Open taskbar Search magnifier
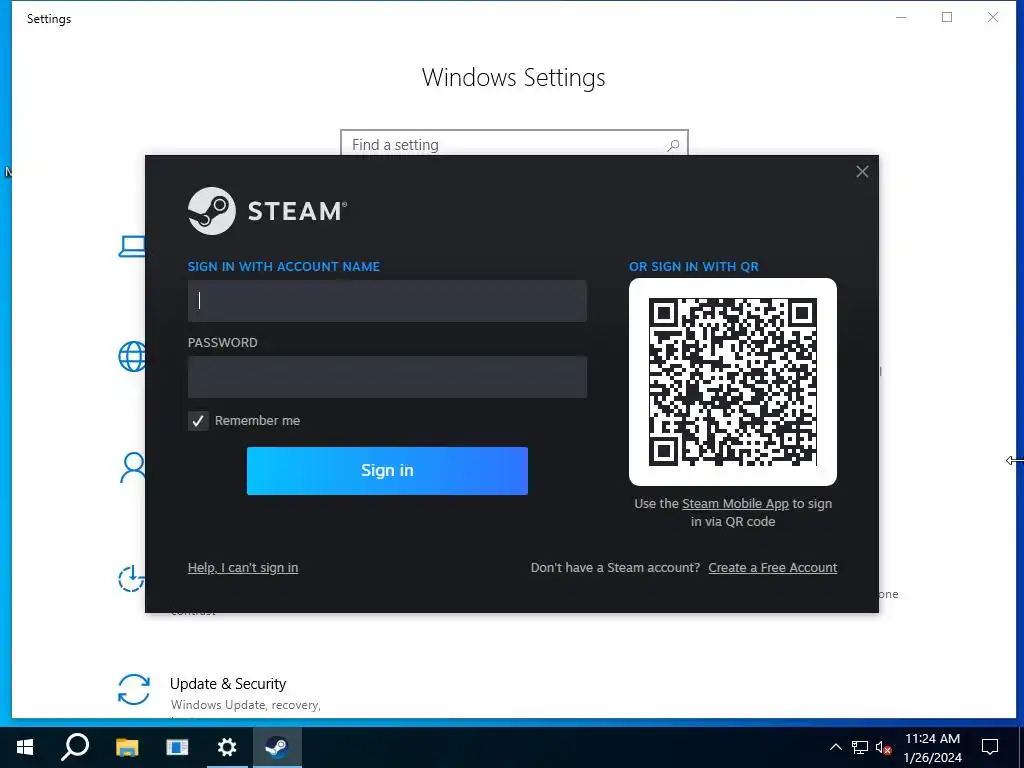This screenshot has height=768, width=1024. 75,747
